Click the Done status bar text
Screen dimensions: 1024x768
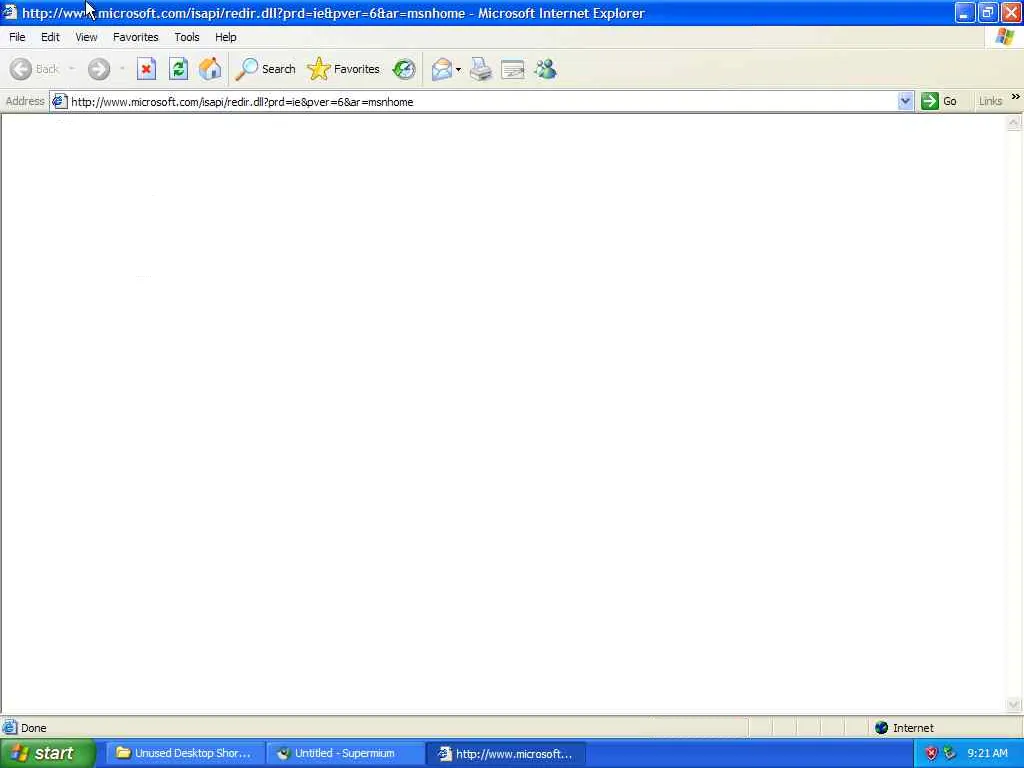point(33,728)
